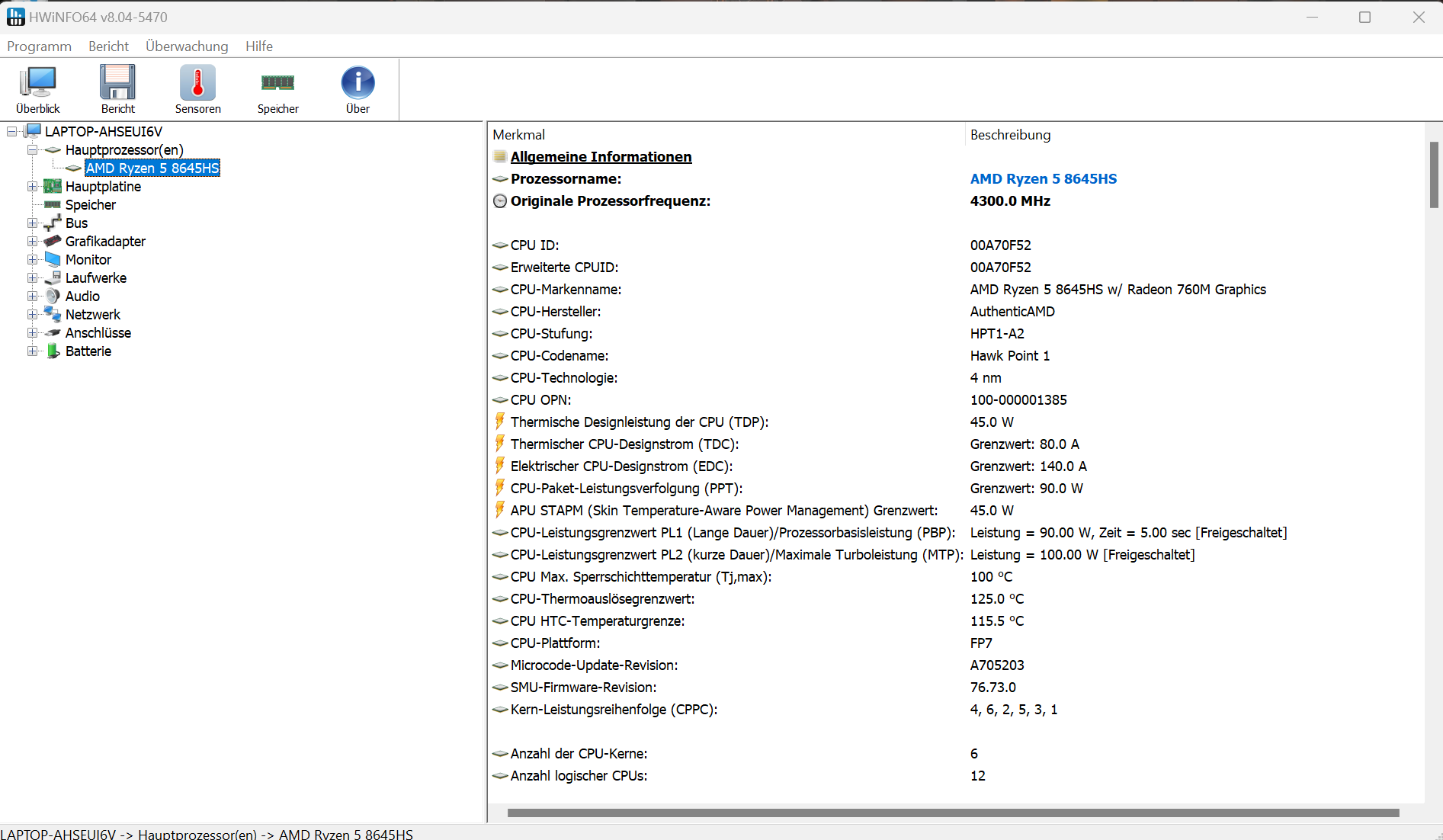Open the Sensoren thermometer icon

pyautogui.click(x=197, y=83)
